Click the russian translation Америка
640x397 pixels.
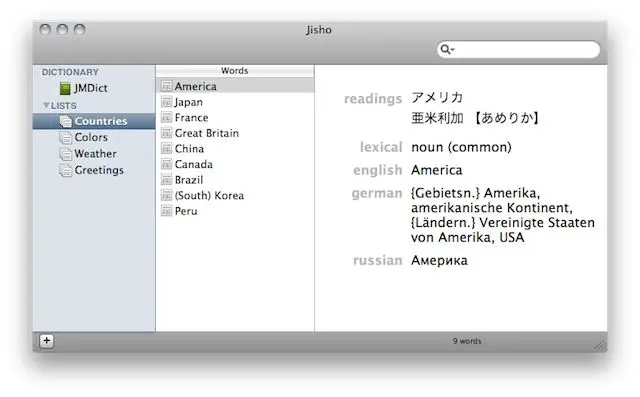[439, 260]
